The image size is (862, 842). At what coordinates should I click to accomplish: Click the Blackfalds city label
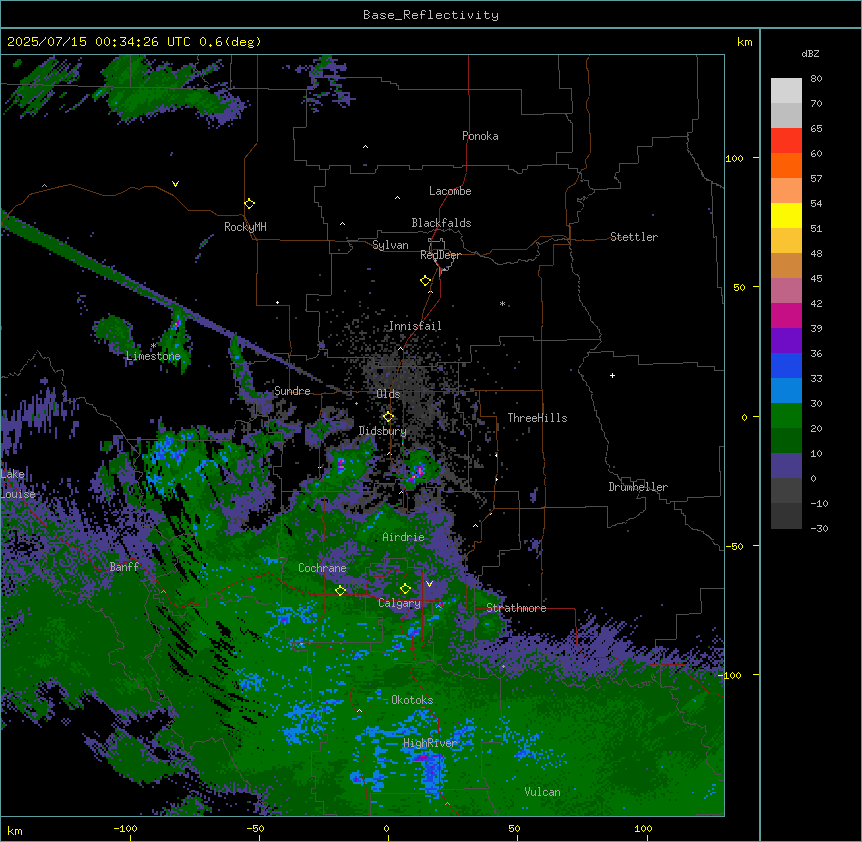(x=441, y=223)
